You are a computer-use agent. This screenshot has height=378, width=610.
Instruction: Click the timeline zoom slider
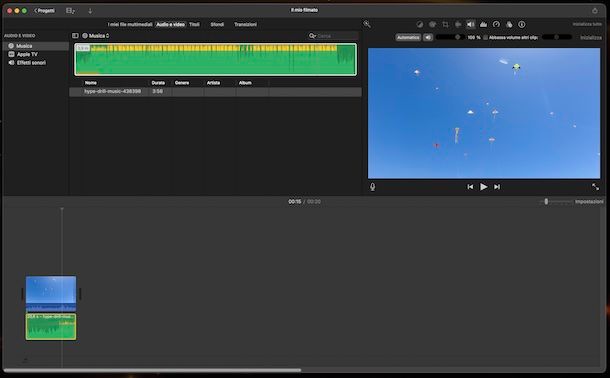click(x=556, y=201)
